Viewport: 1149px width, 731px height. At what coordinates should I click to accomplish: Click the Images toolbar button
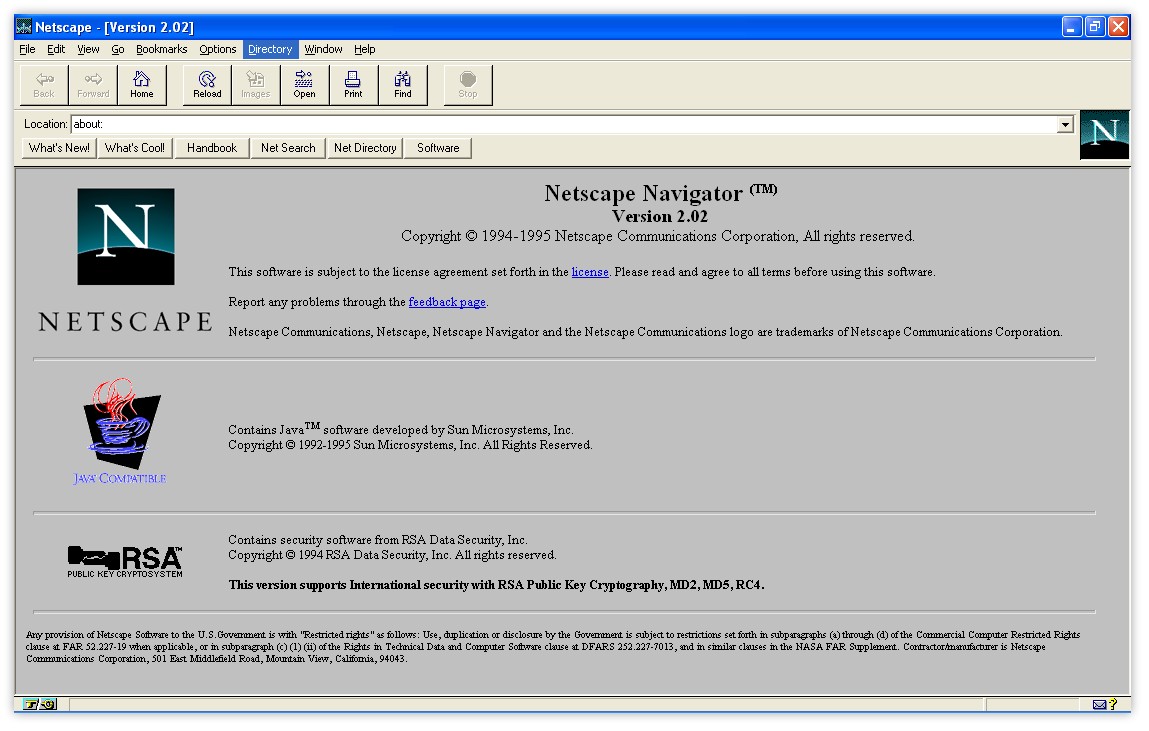pyautogui.click(x=256, y=85)
